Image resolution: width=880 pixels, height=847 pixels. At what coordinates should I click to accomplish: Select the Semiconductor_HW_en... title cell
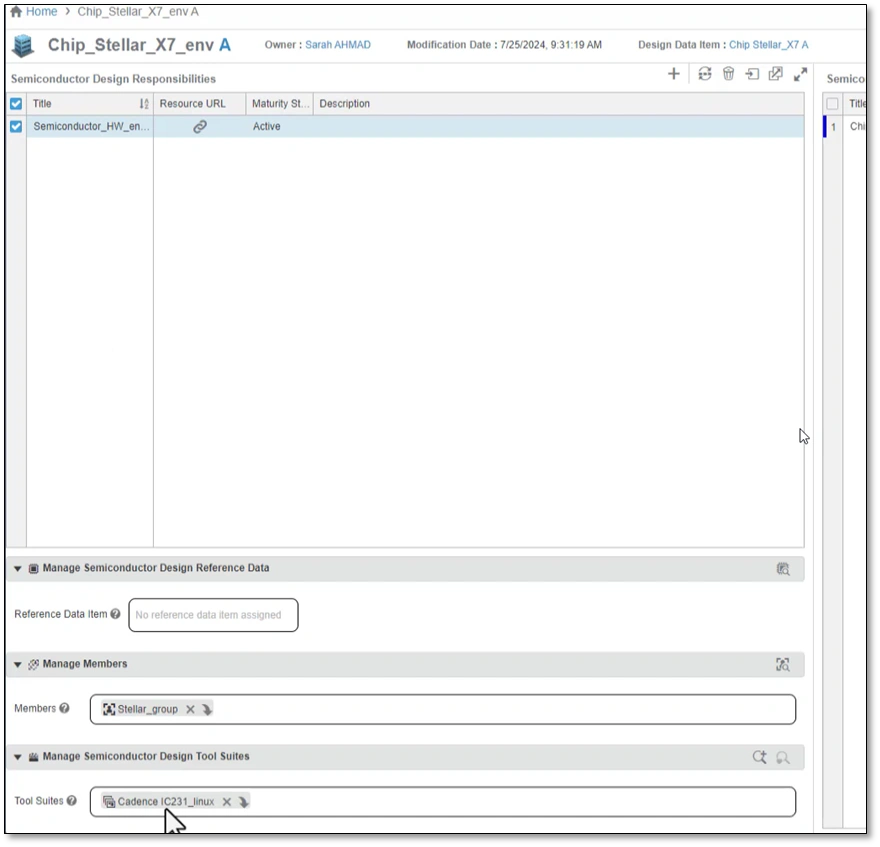point(91,127)
